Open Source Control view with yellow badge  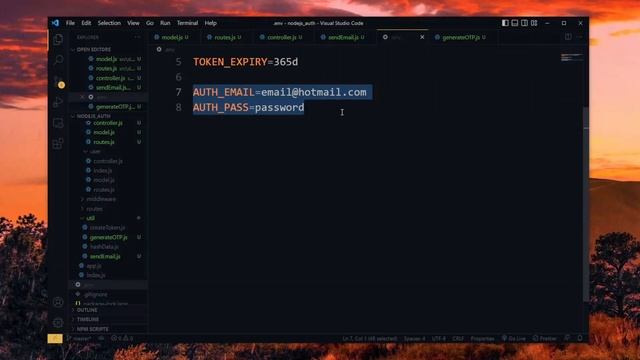click(58, 81)
